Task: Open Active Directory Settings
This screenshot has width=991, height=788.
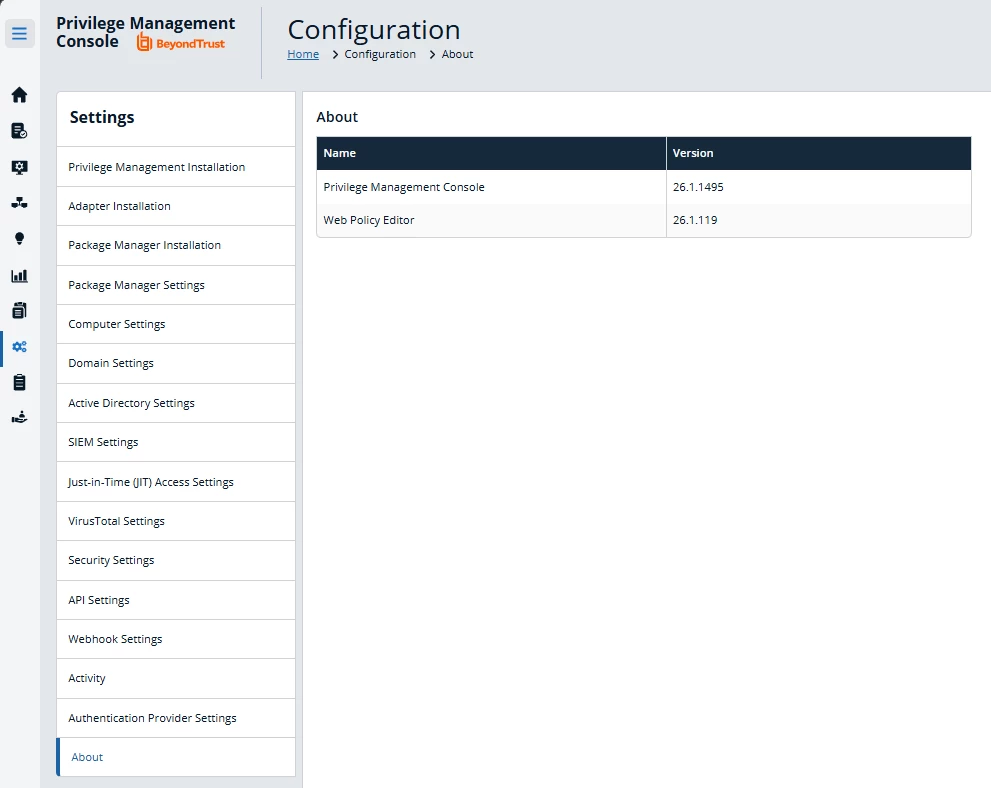Action: [176, 403]
